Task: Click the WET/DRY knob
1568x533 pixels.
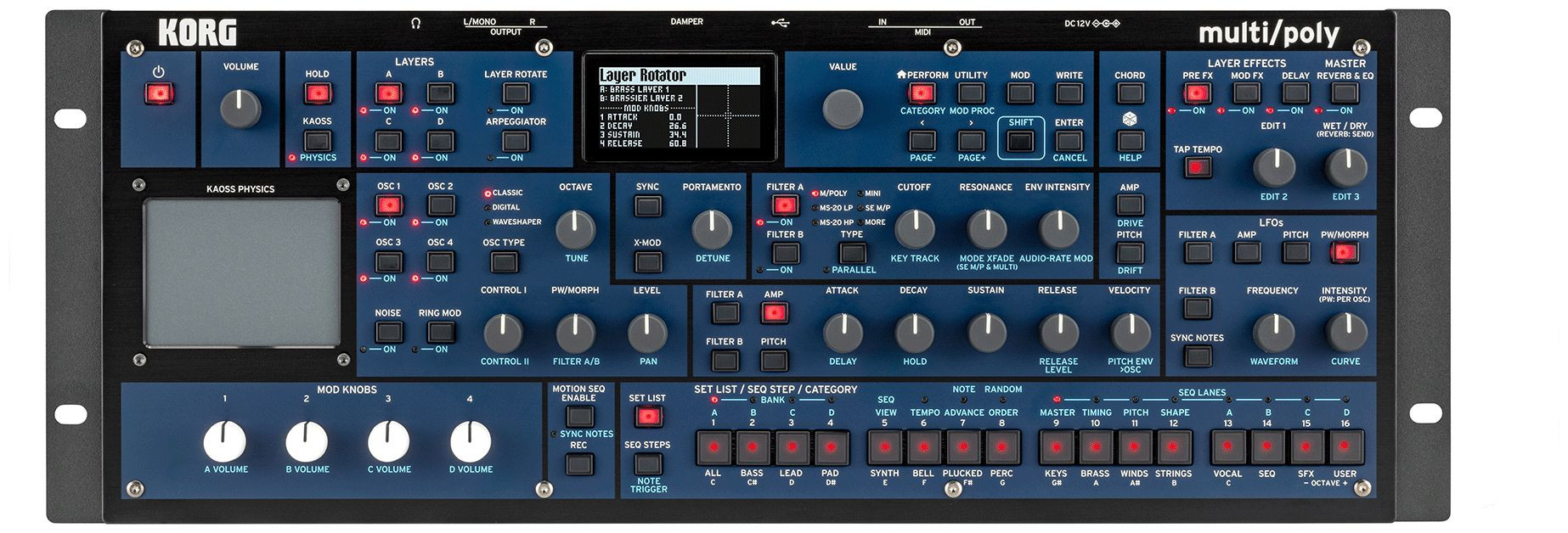Action: tap(1345, 167)
